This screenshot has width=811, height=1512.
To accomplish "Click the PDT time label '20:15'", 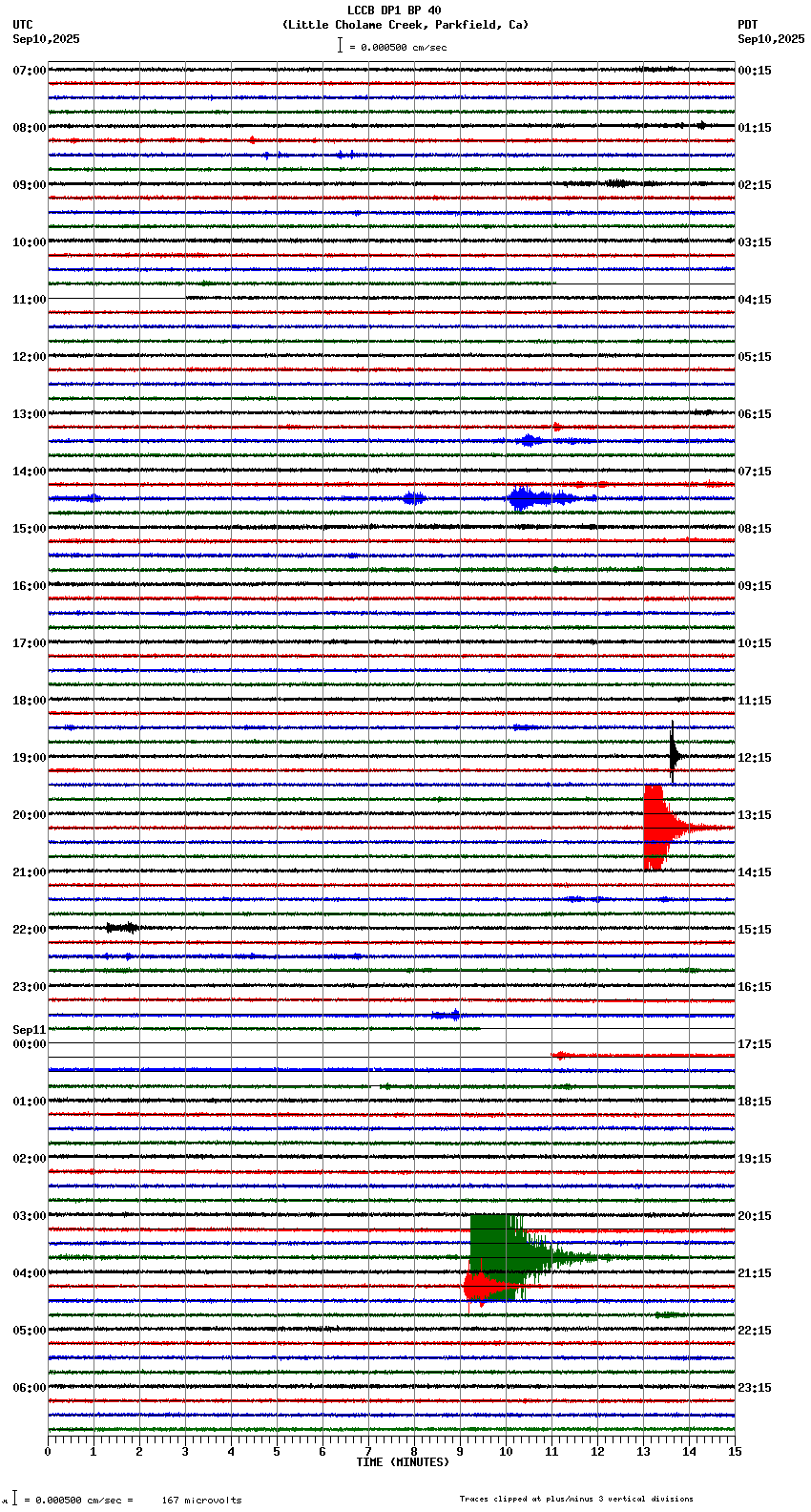I will click(x=755, y=1216).
